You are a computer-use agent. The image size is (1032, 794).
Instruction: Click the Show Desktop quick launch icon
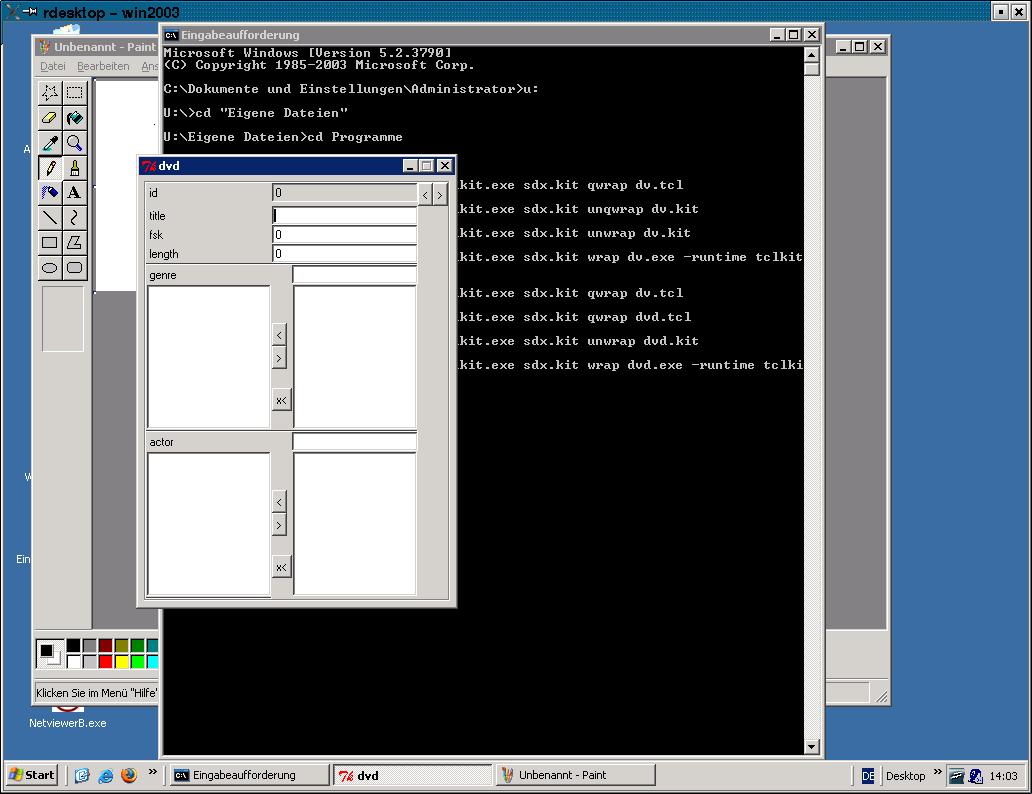(x=82, y=776)
